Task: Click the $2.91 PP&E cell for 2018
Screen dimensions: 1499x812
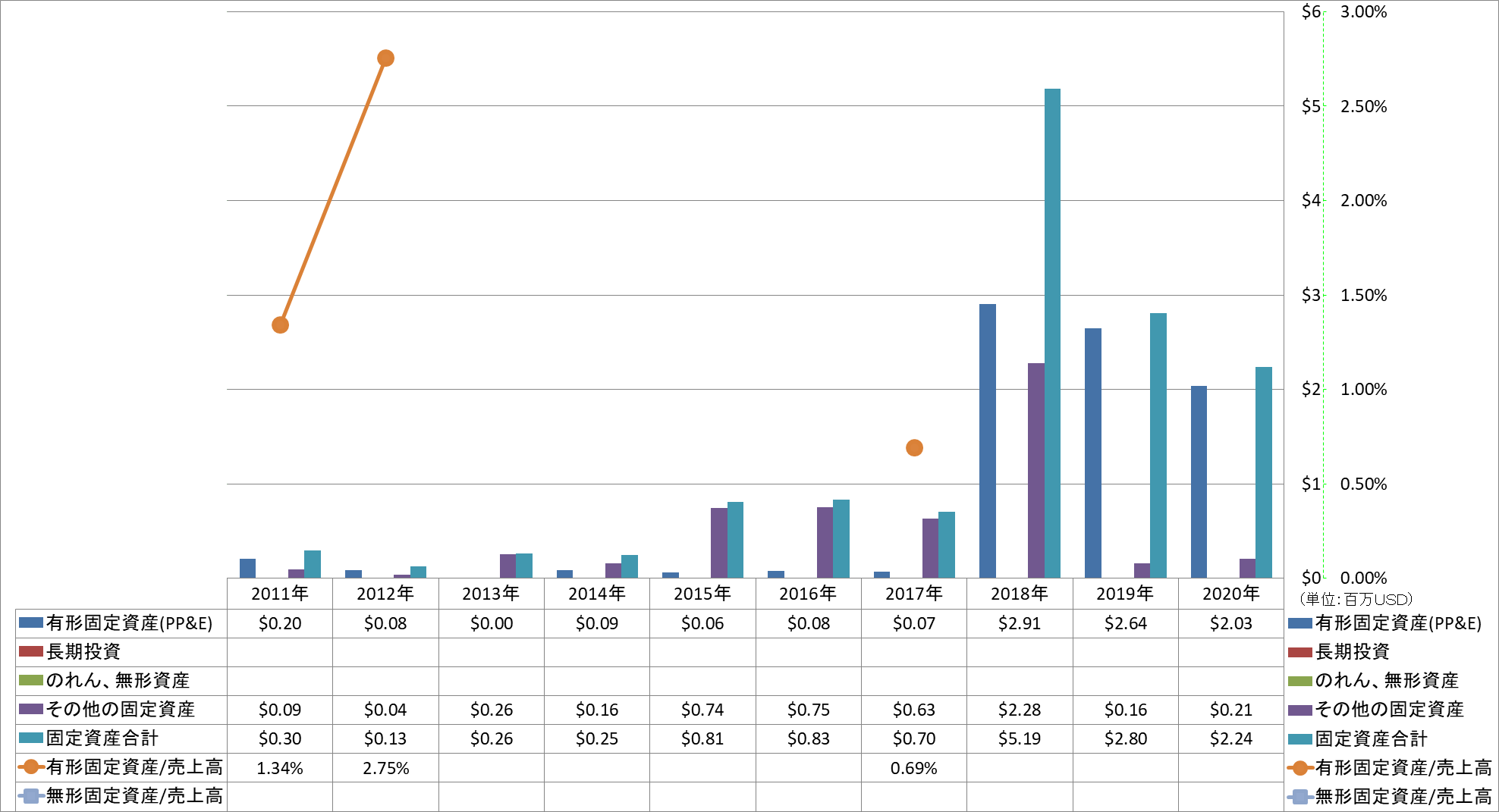Action: (1020, 623)
